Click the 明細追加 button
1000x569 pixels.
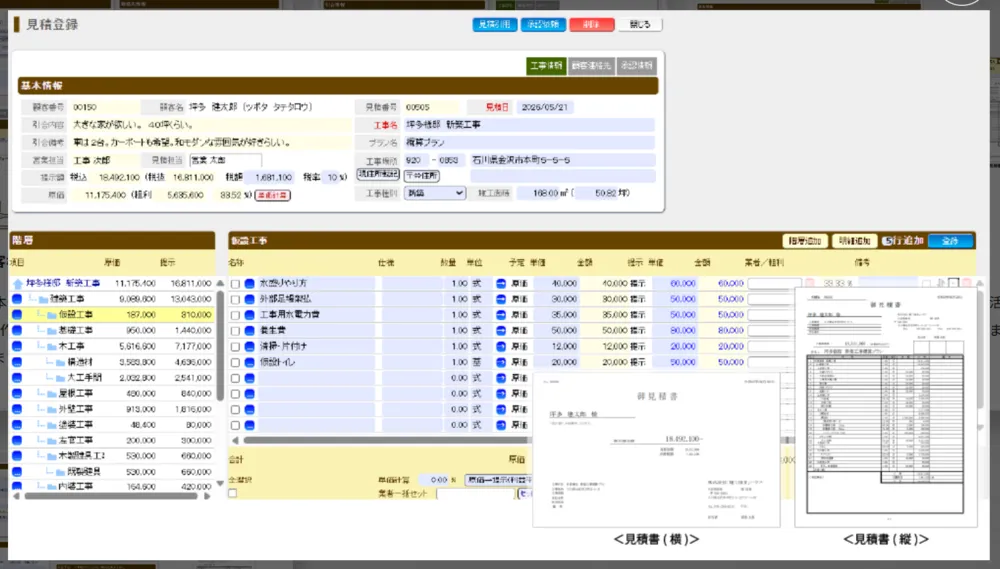tap(855, 241)
